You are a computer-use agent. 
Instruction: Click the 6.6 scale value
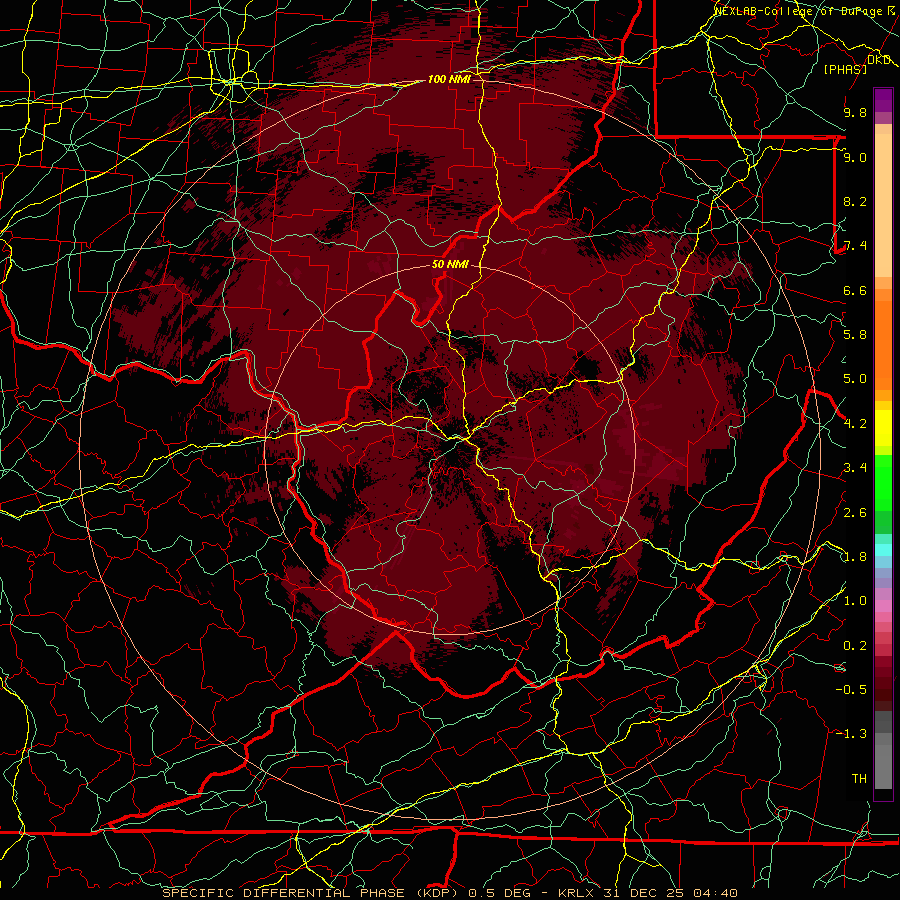tap(855, 290)
